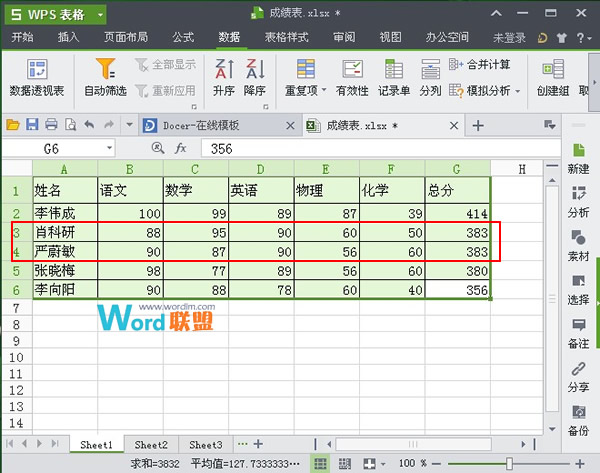Open Analysis (分析) in the side panel
The width and height of the screenshot is (600, 473).
[578, 202]
